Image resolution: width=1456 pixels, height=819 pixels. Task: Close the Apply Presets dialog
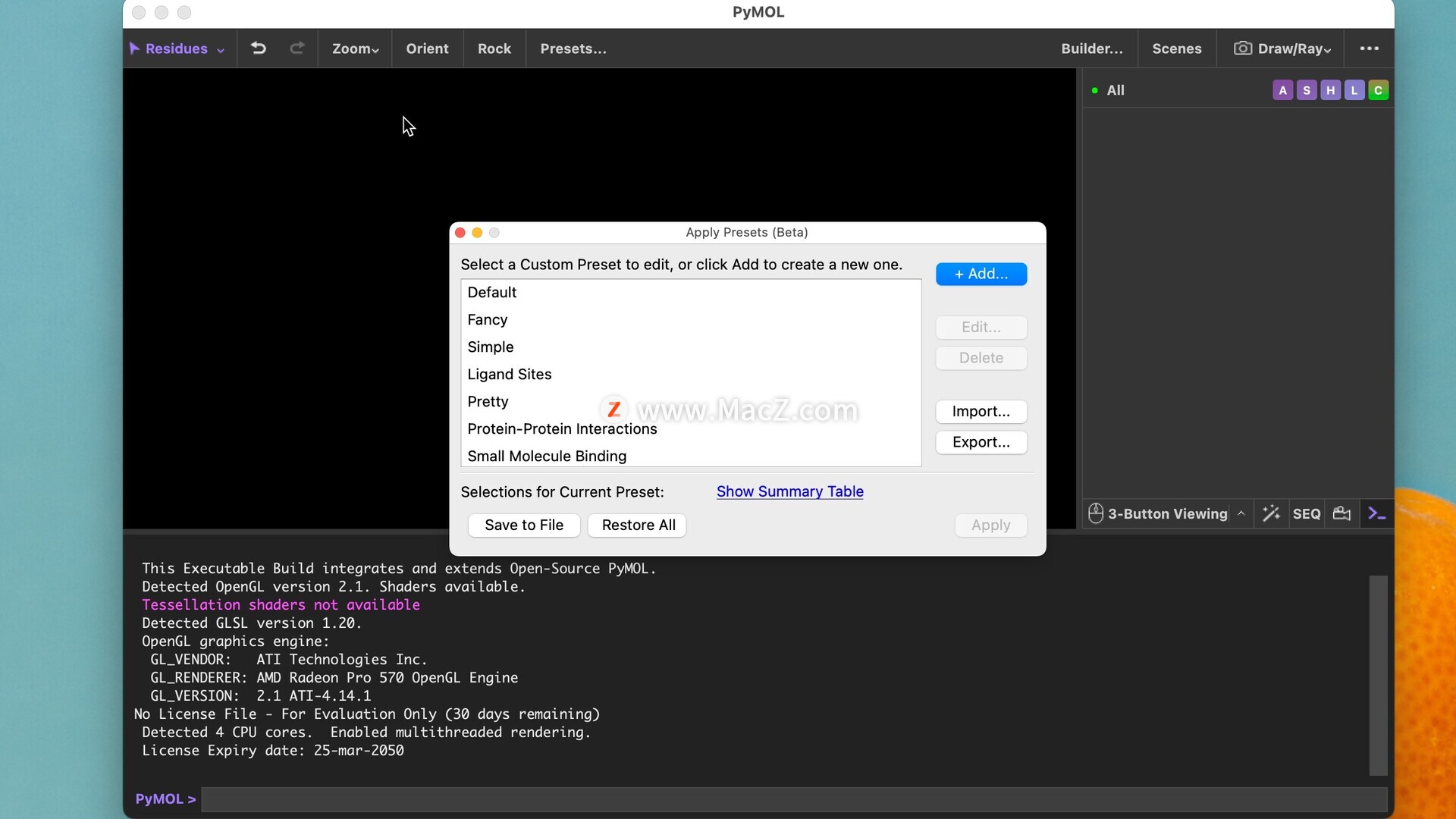coord(460,233)
